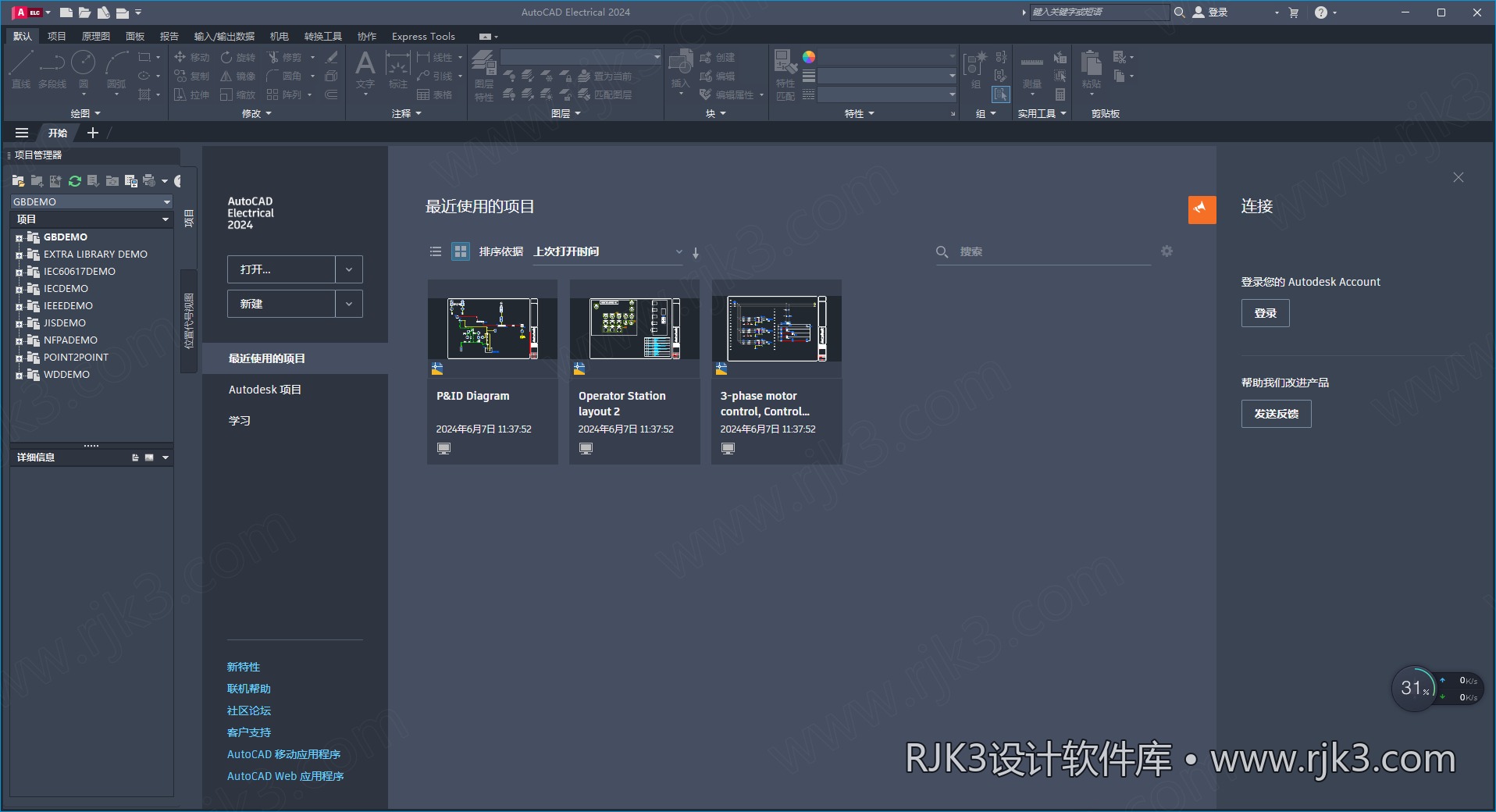Click the 打开... button
Screen dimensions: 1496x812
tap(281, 269)
